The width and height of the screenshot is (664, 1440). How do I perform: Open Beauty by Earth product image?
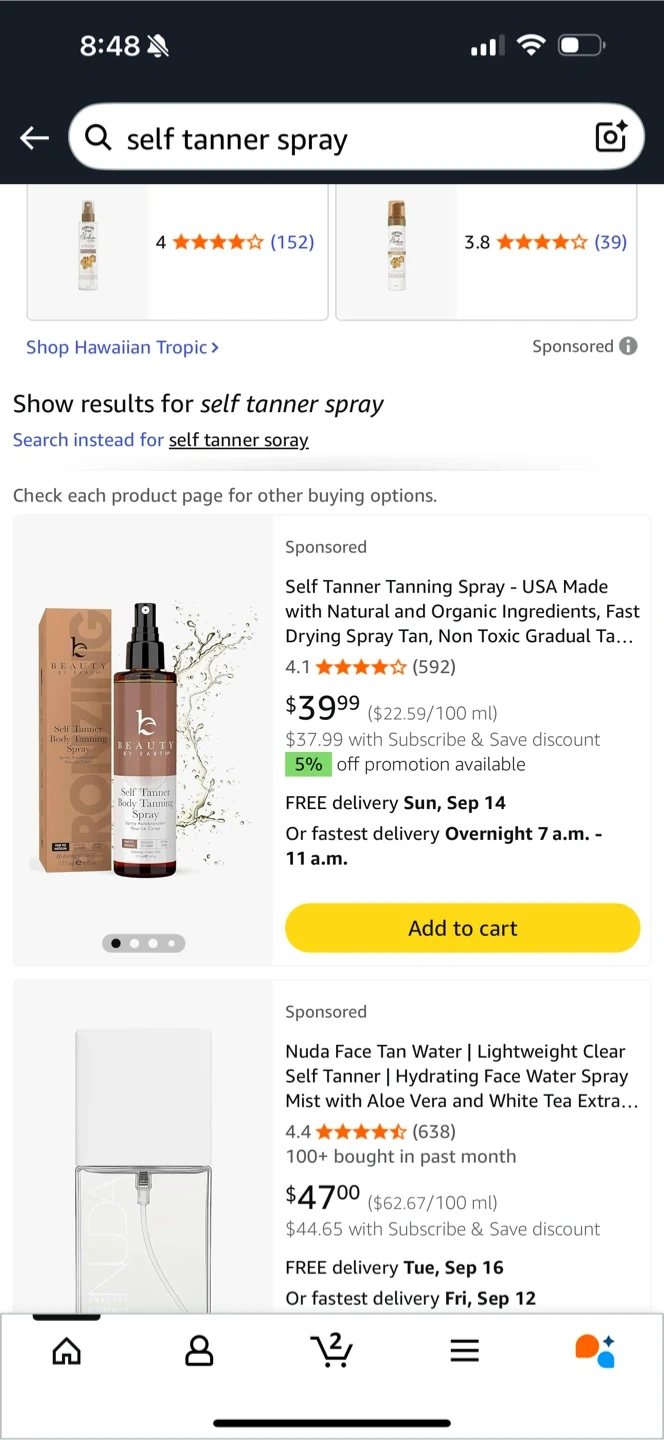(x=142, y=740)
